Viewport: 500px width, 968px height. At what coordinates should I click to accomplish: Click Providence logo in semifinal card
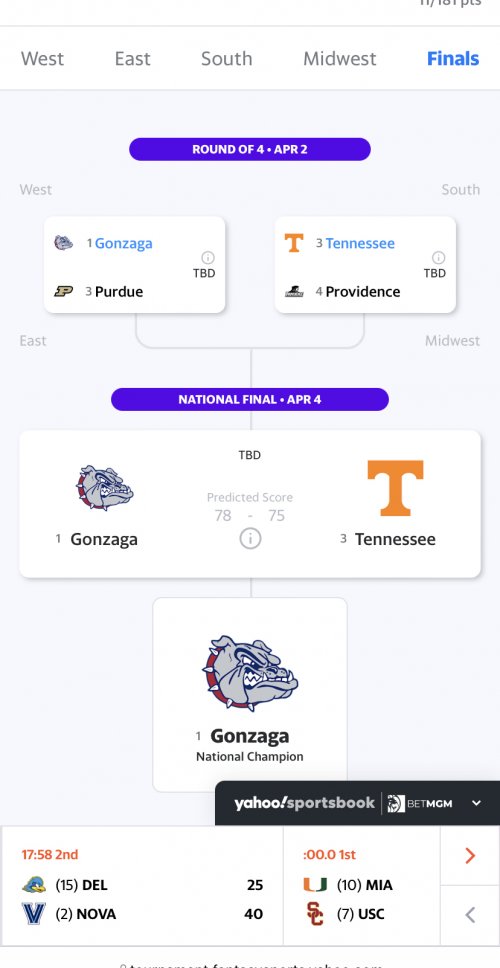294,291
